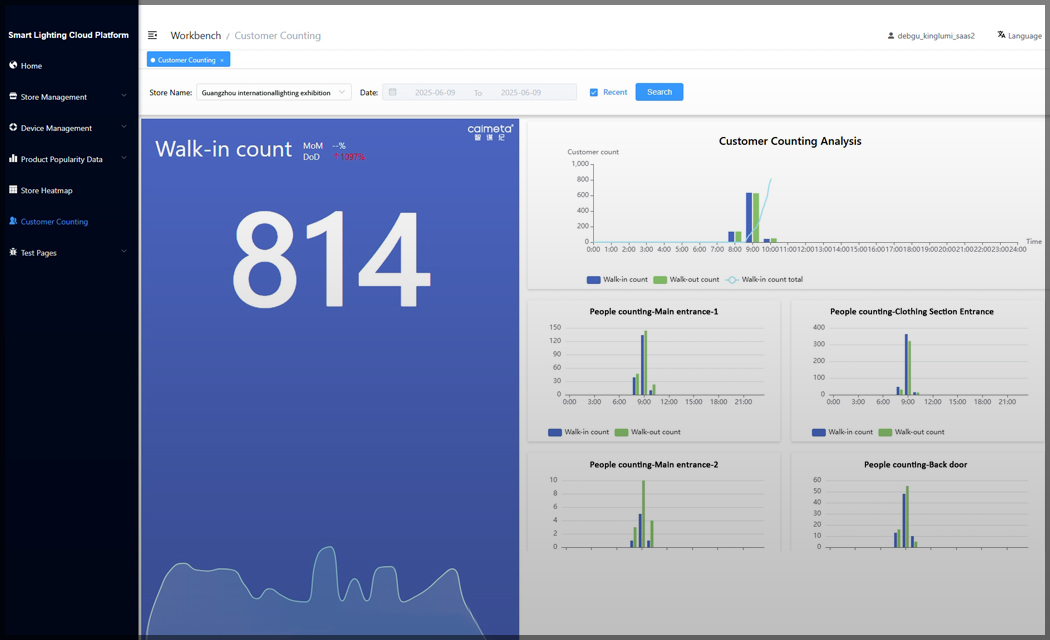Click the Store Management sidebar icon
The width and height of the screenshot is (1050, 640).
click(x=13, y=97)
